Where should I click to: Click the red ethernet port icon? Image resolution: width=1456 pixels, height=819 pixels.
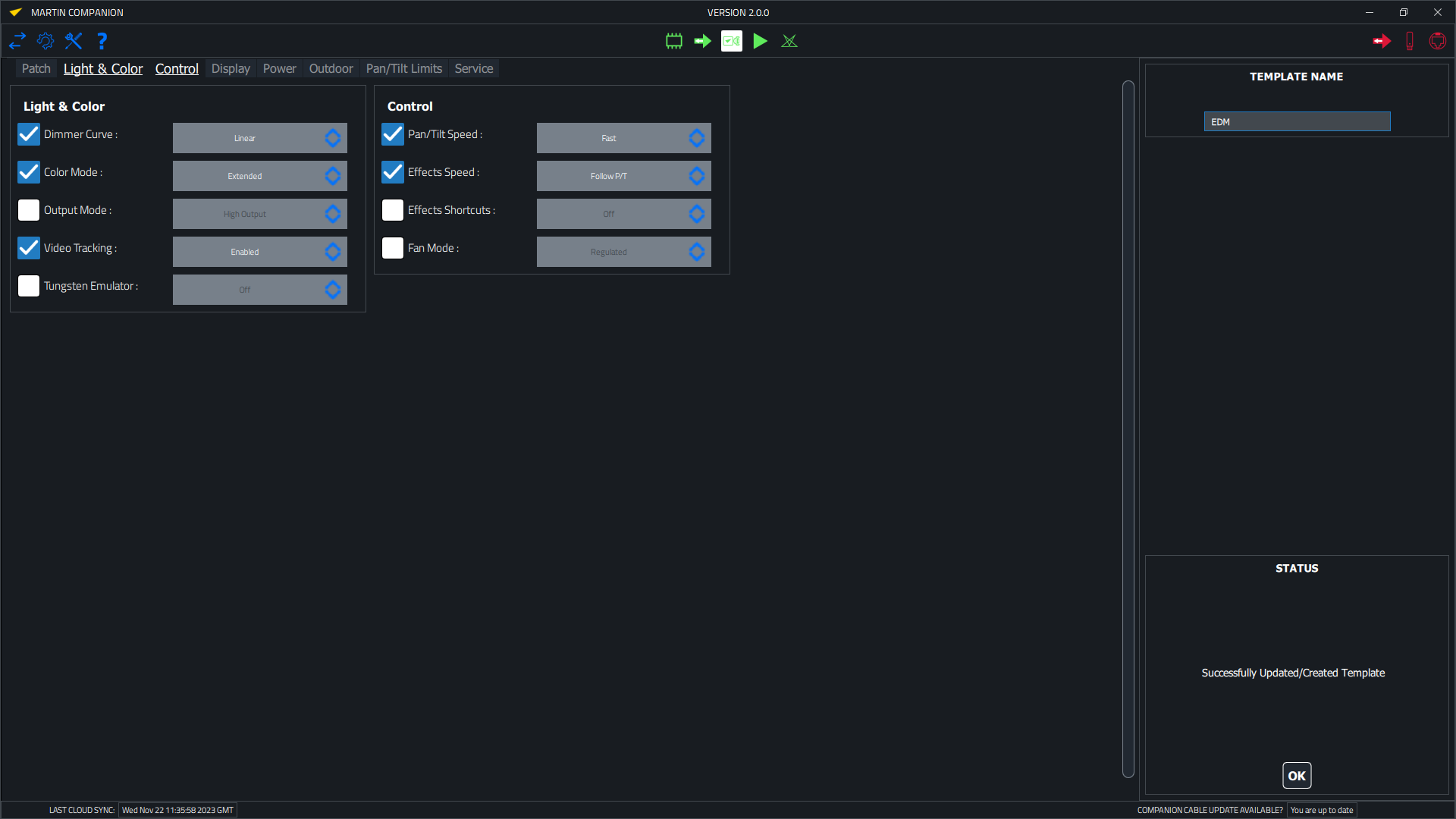point(1437,41)
